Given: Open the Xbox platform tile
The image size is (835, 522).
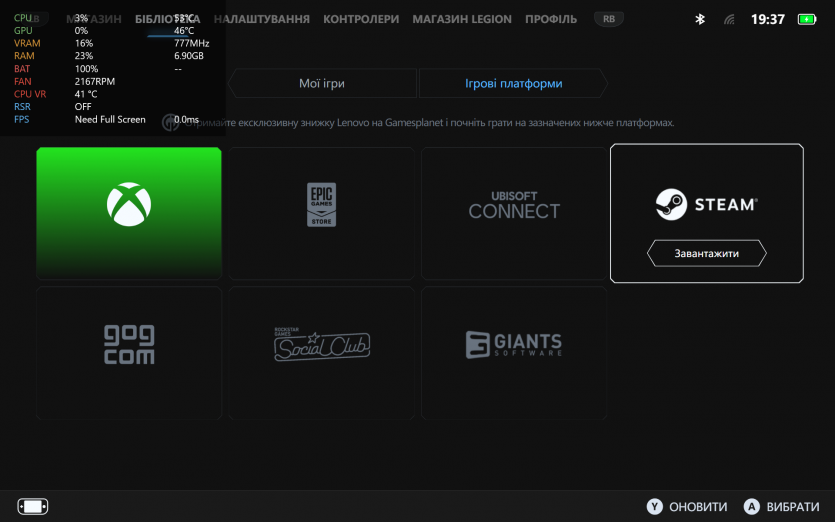Looking at the screenshot, I should (129, 211).
